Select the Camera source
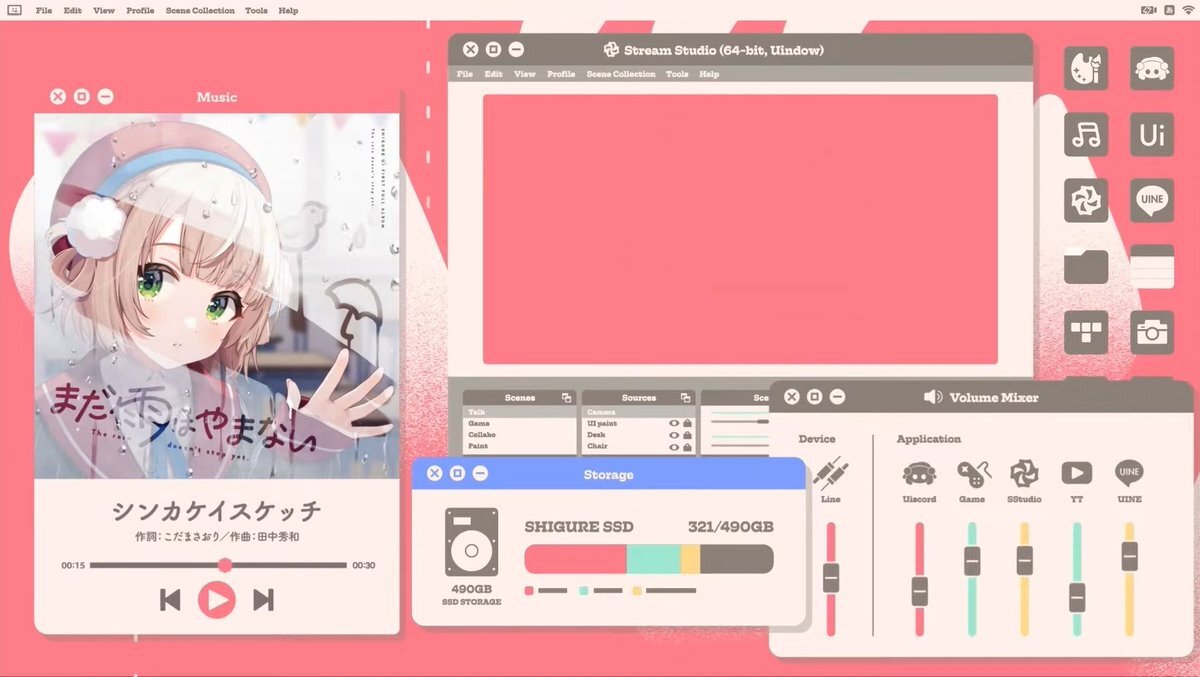The width and height of the screenshot is (1200, 677). click(x=638, y=412)
